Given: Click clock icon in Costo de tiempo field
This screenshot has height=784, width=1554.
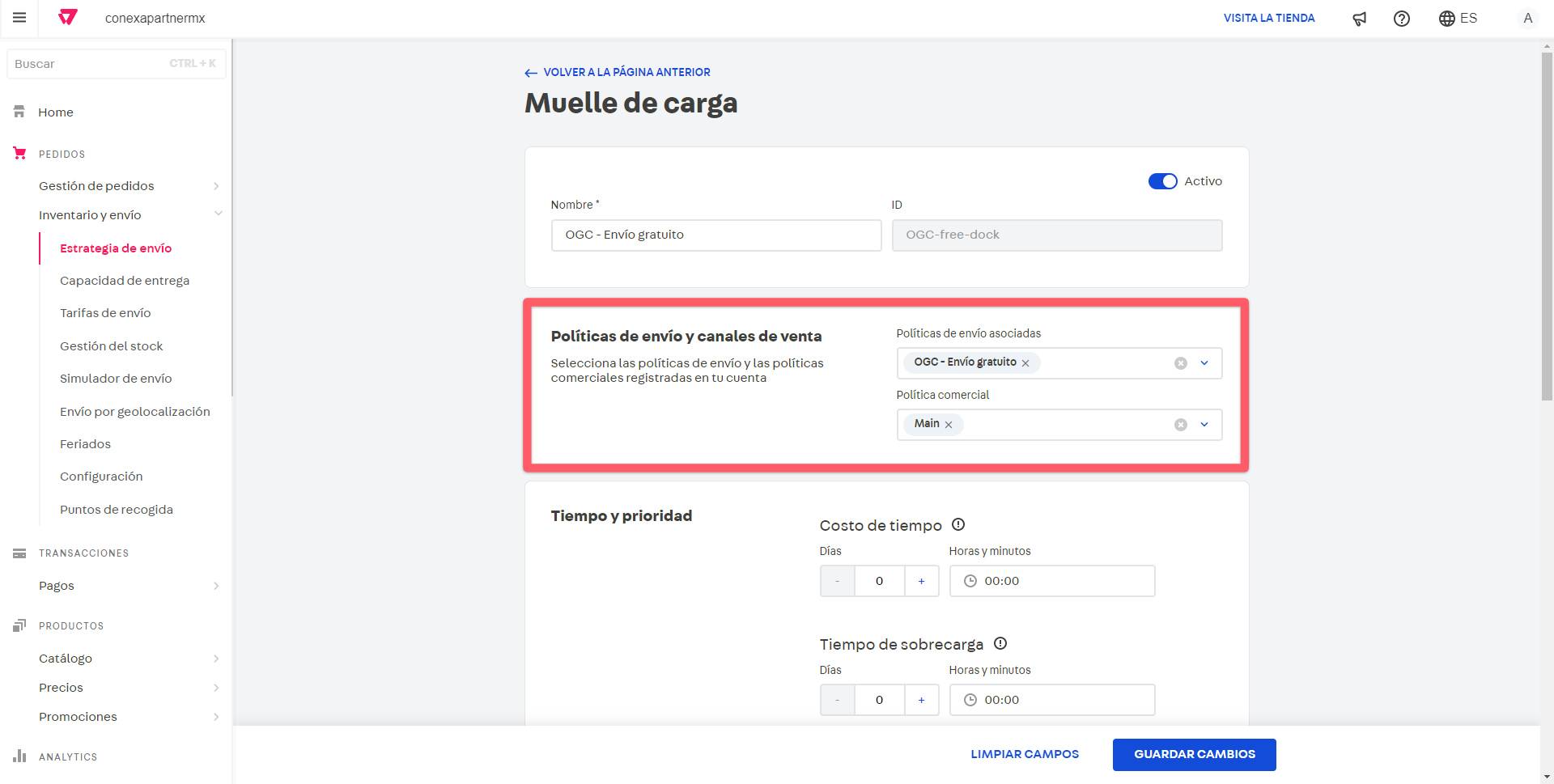Looking at the screenshot, I should click(970, 581).
